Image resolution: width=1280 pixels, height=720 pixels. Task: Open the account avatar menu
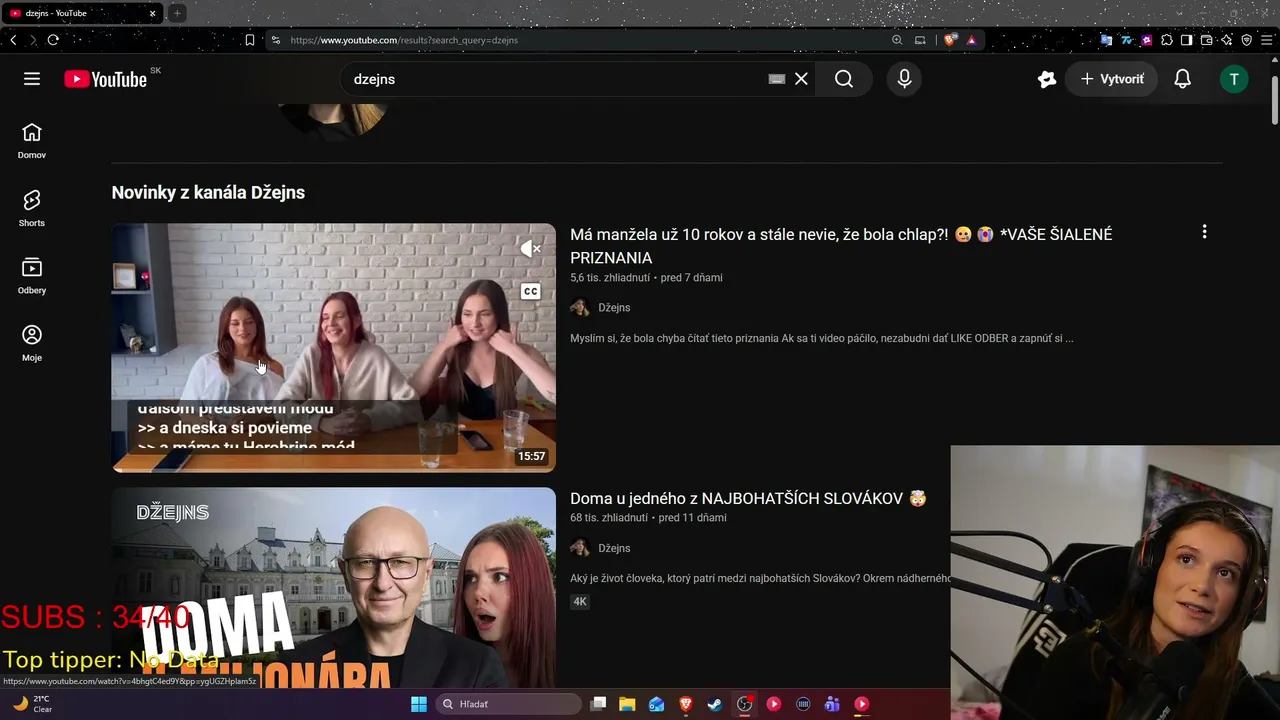[1234, 79]
